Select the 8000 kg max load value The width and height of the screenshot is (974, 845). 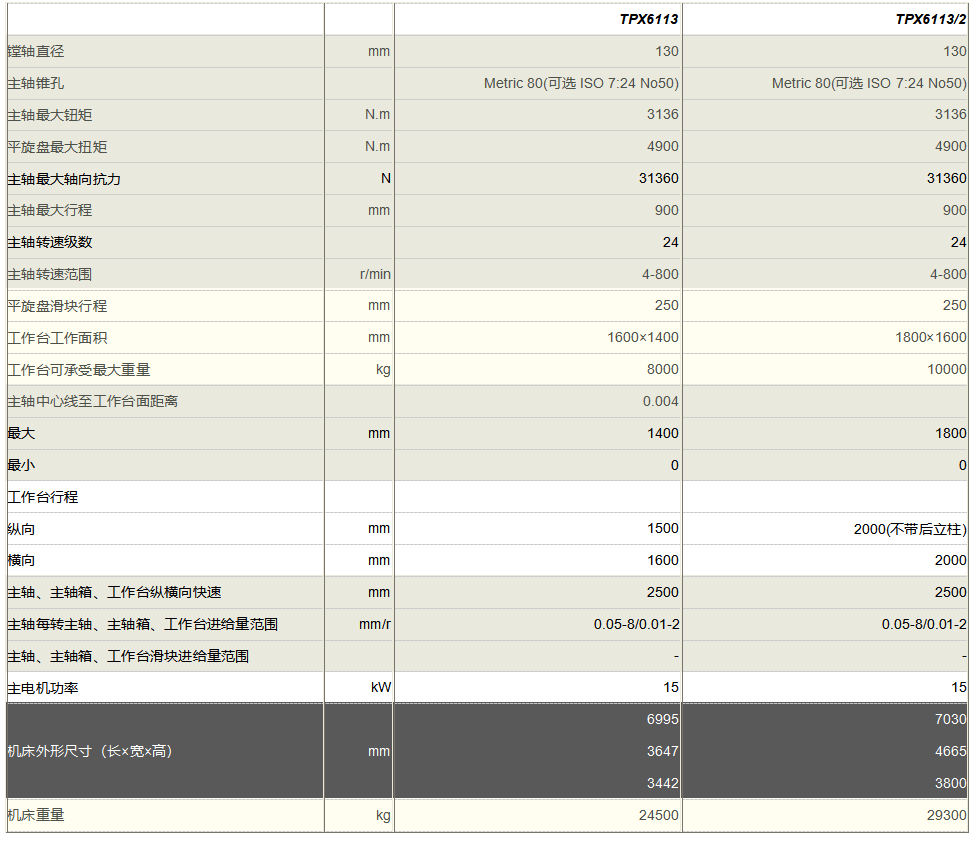(x=662, y=370)
